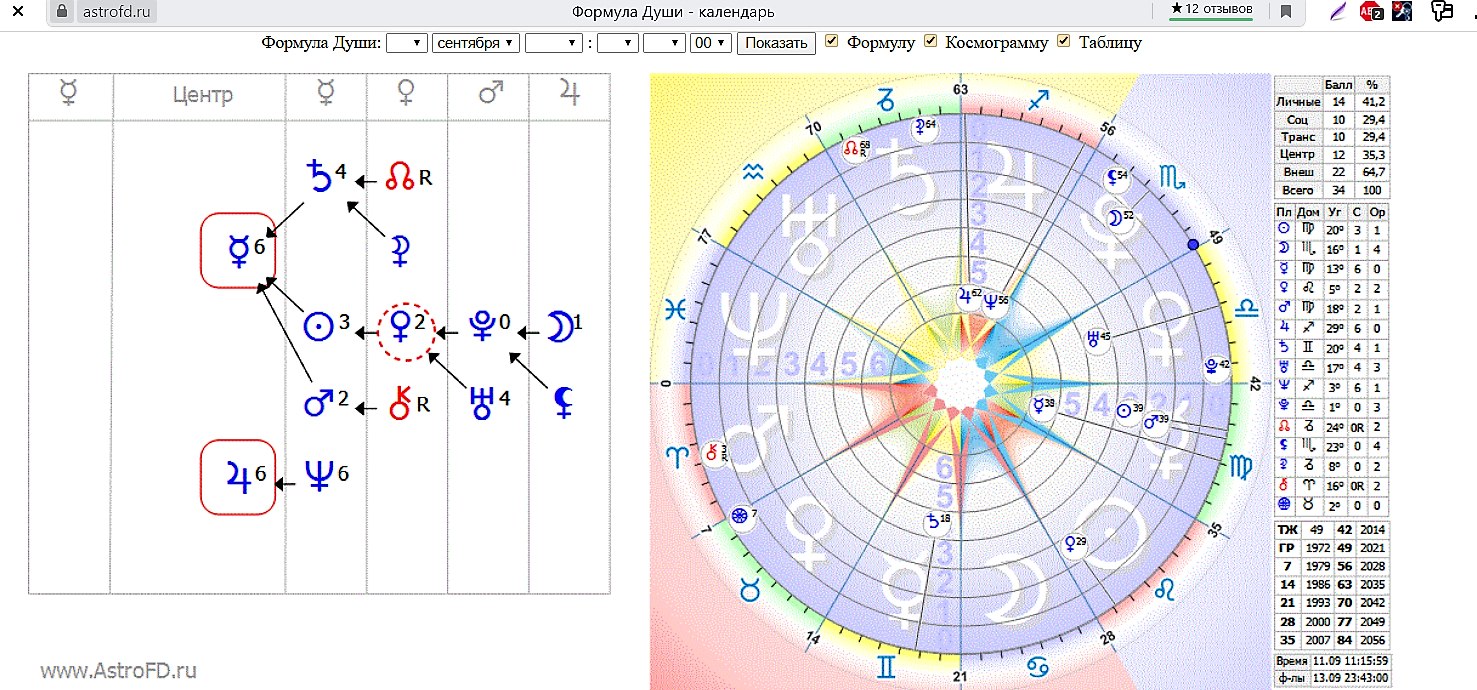Click the Neptune 6 trident symbol

click(320, 475)
